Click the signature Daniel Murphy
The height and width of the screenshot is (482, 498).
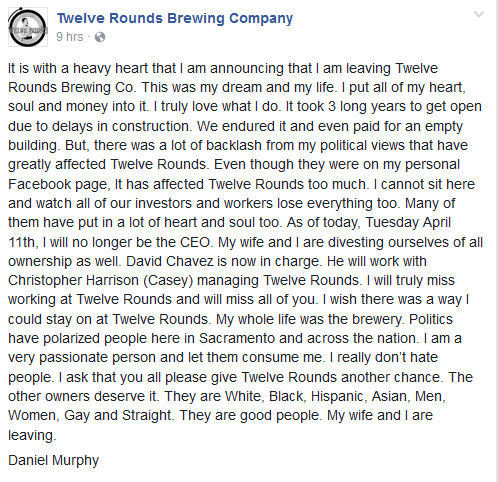coord(53,460)
